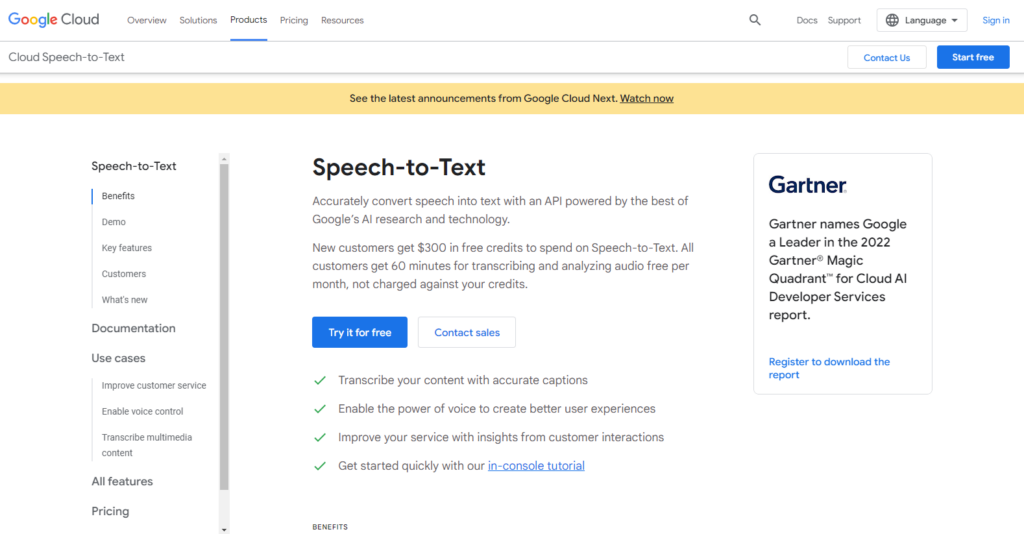The height and width of the screenshot is (534, 1024).
Task: Open Use cases in the sidebar
Action: [118, 358]
